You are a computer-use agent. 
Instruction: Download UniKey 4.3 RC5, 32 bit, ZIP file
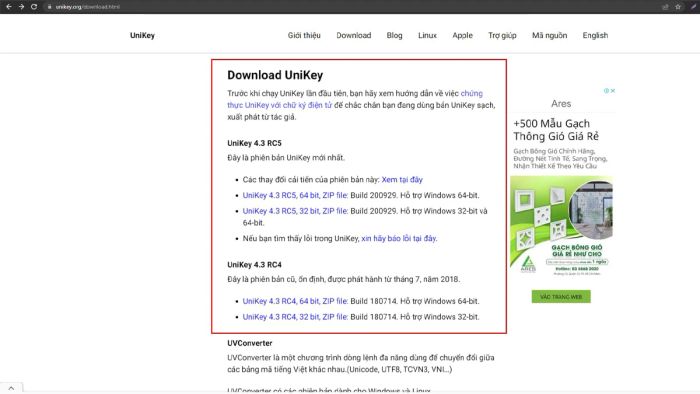pos(295,211)
